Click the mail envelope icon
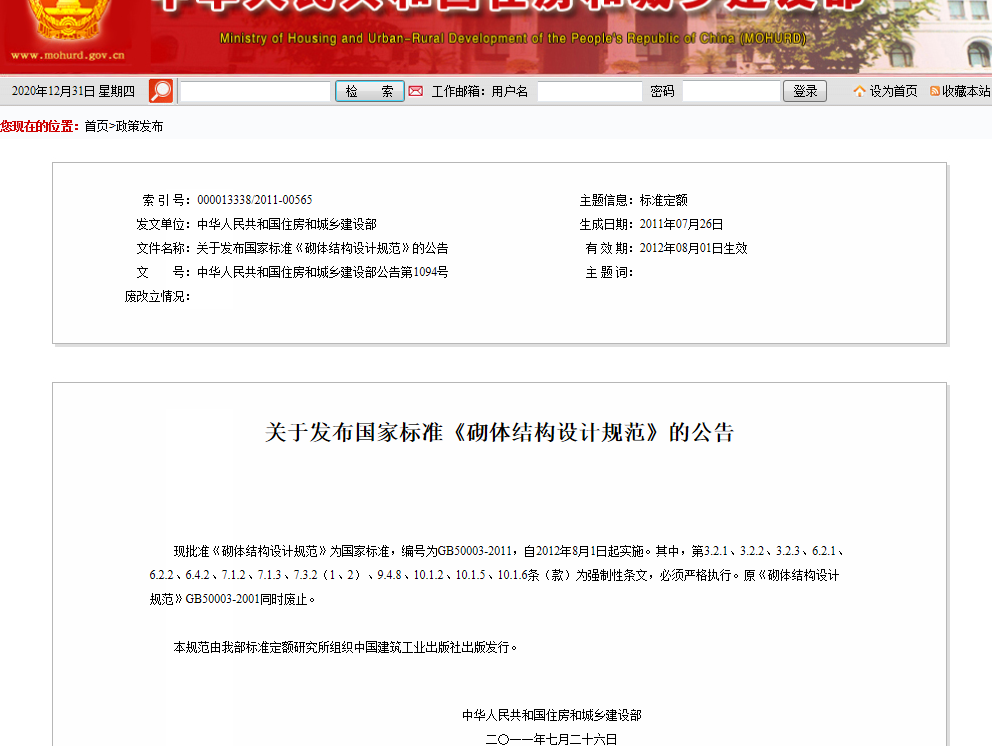992x746 pixels. click(x=416, y=91)
